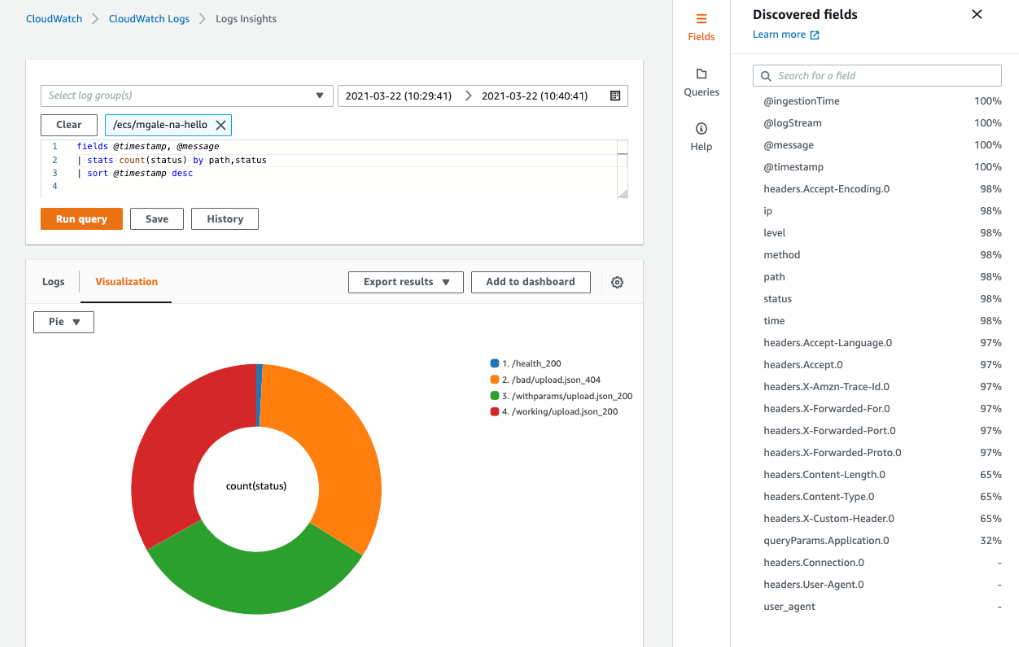The width and height of the screenshot is (1019, 647).
Task: Open the Pie chart type dropdown
Action: point(63,321)
